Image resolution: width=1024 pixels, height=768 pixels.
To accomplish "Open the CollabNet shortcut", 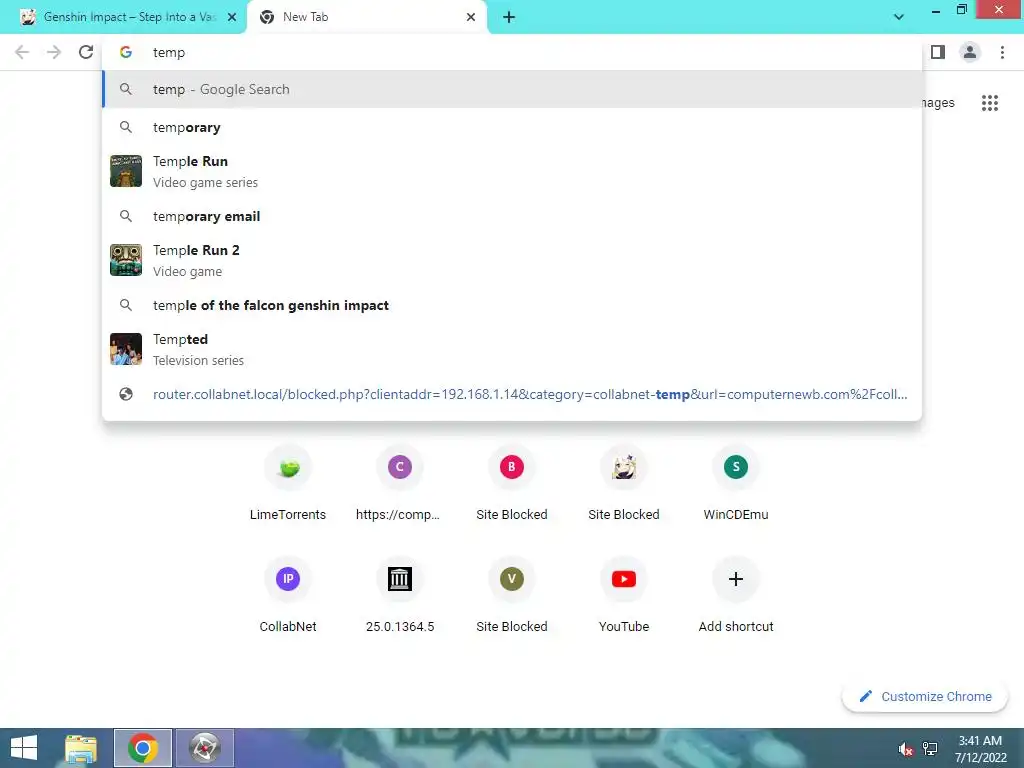I will point(288,595).
